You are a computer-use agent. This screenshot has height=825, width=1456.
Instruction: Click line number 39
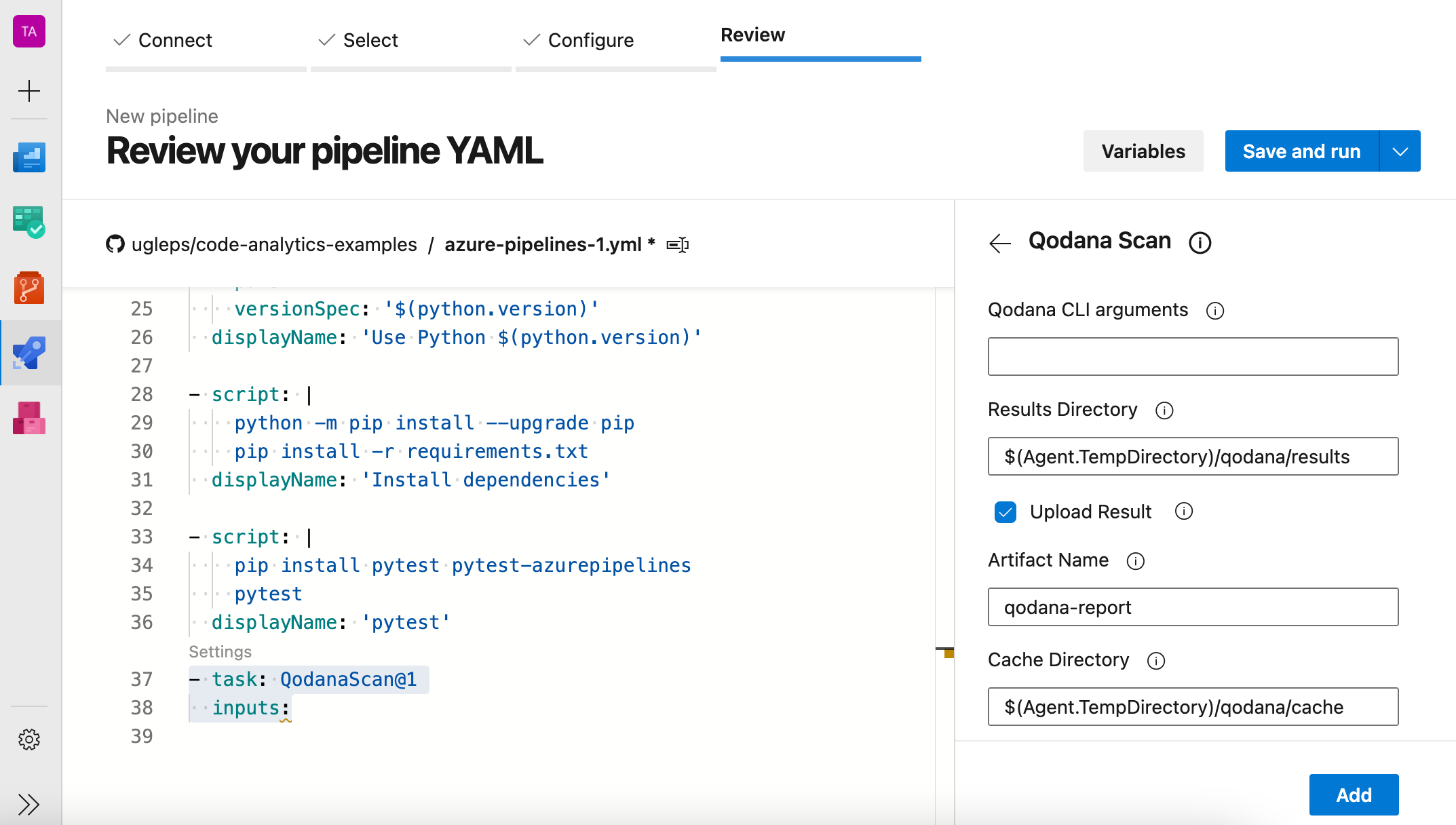pyautogui.click(x=141, y=736)
